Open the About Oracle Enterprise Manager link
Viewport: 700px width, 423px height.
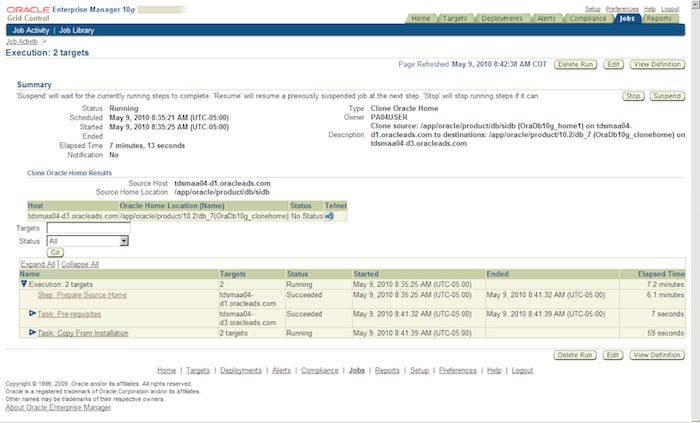pyautogui.click(x=58, y=407)
